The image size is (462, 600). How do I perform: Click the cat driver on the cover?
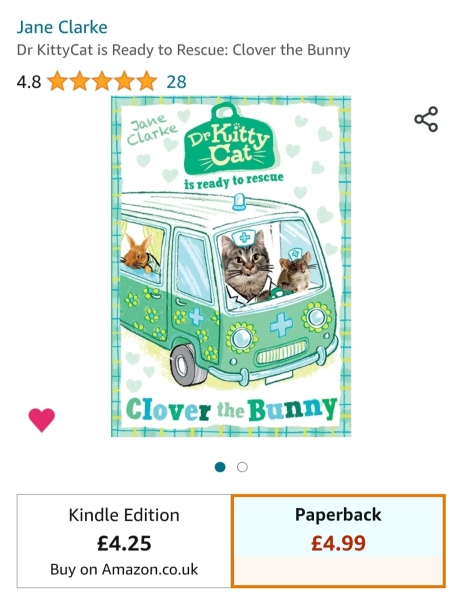point(247,266)
